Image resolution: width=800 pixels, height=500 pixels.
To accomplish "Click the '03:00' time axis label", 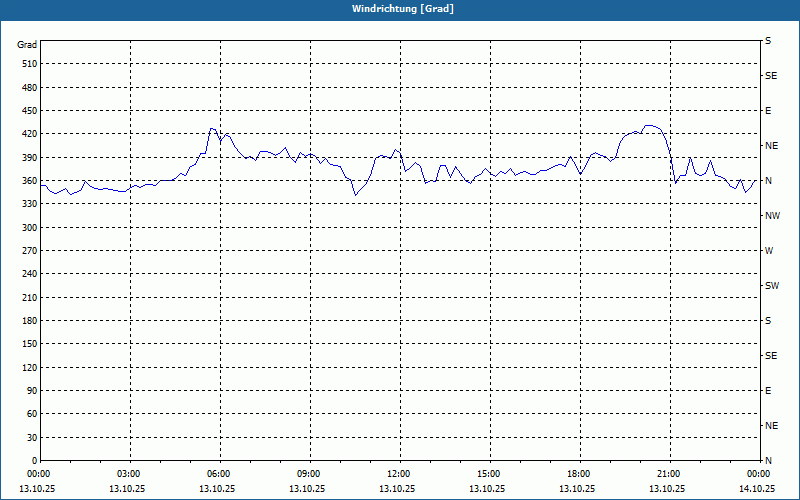I will pyautogui.click(x=128, y=474).
